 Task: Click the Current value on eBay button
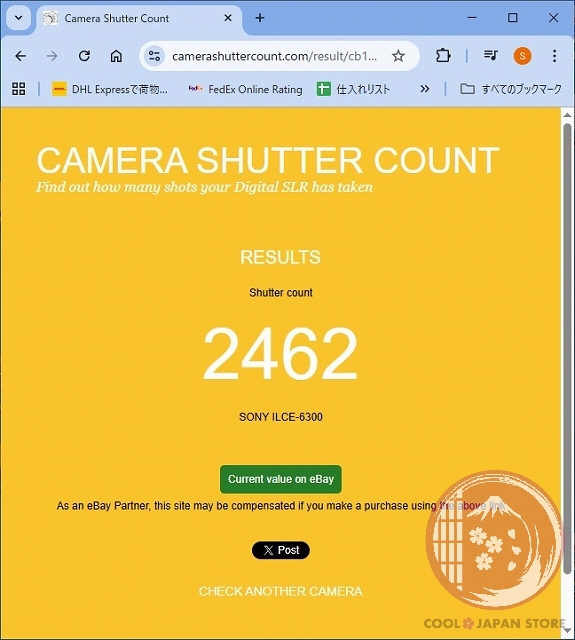281,479
